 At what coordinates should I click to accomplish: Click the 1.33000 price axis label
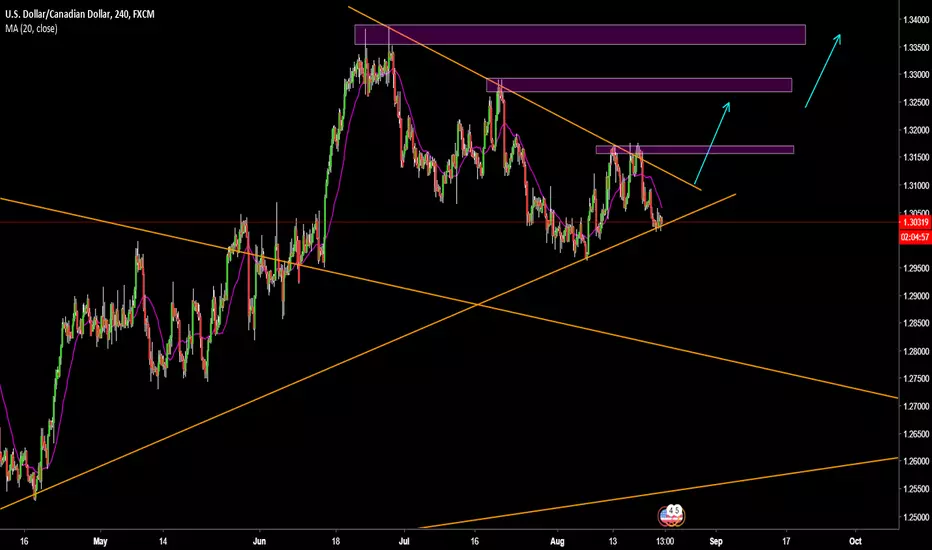pyautogui.click(x=915, y=75)
